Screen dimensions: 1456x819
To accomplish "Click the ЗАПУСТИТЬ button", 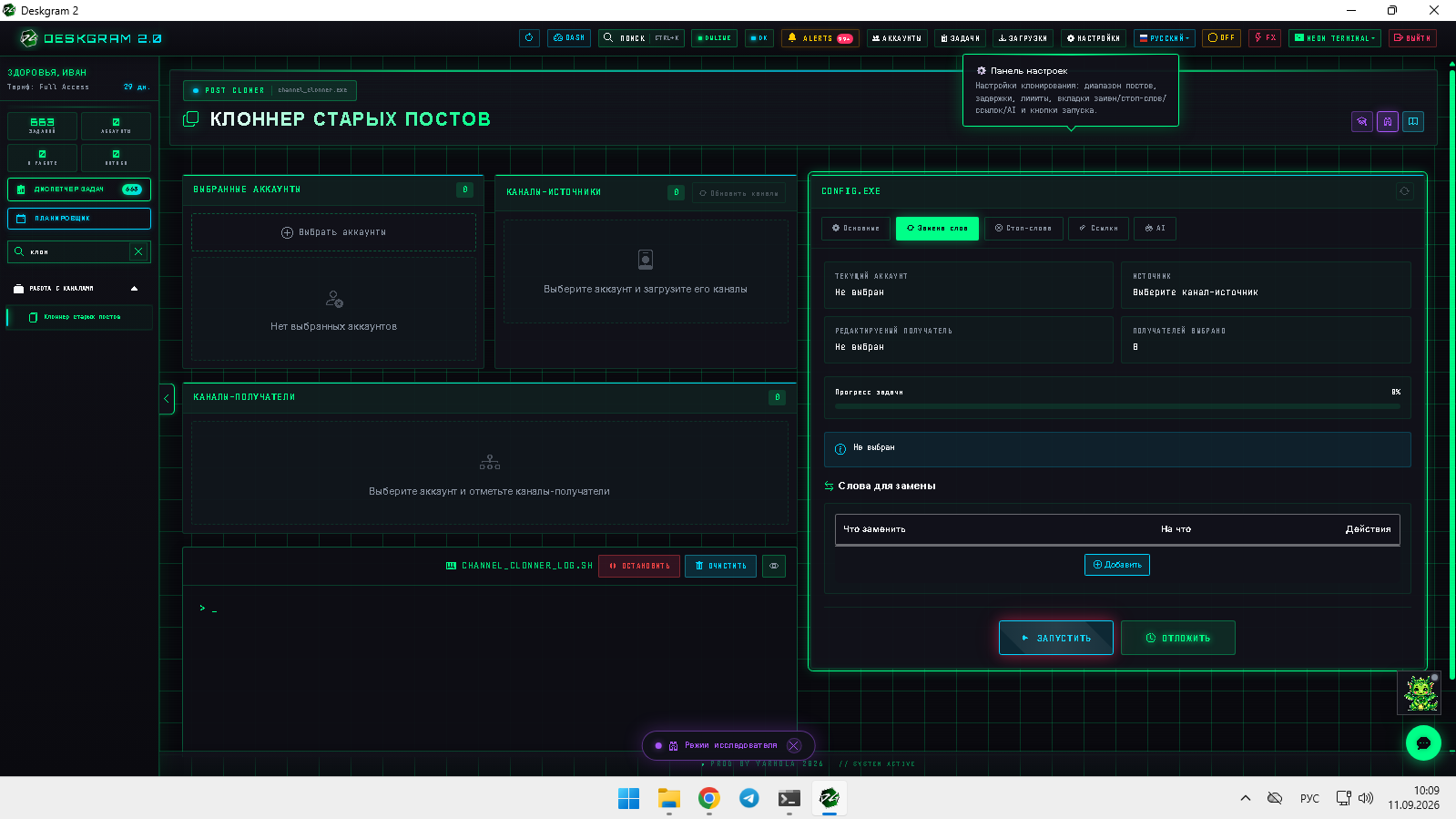I will pos(1056,638).
